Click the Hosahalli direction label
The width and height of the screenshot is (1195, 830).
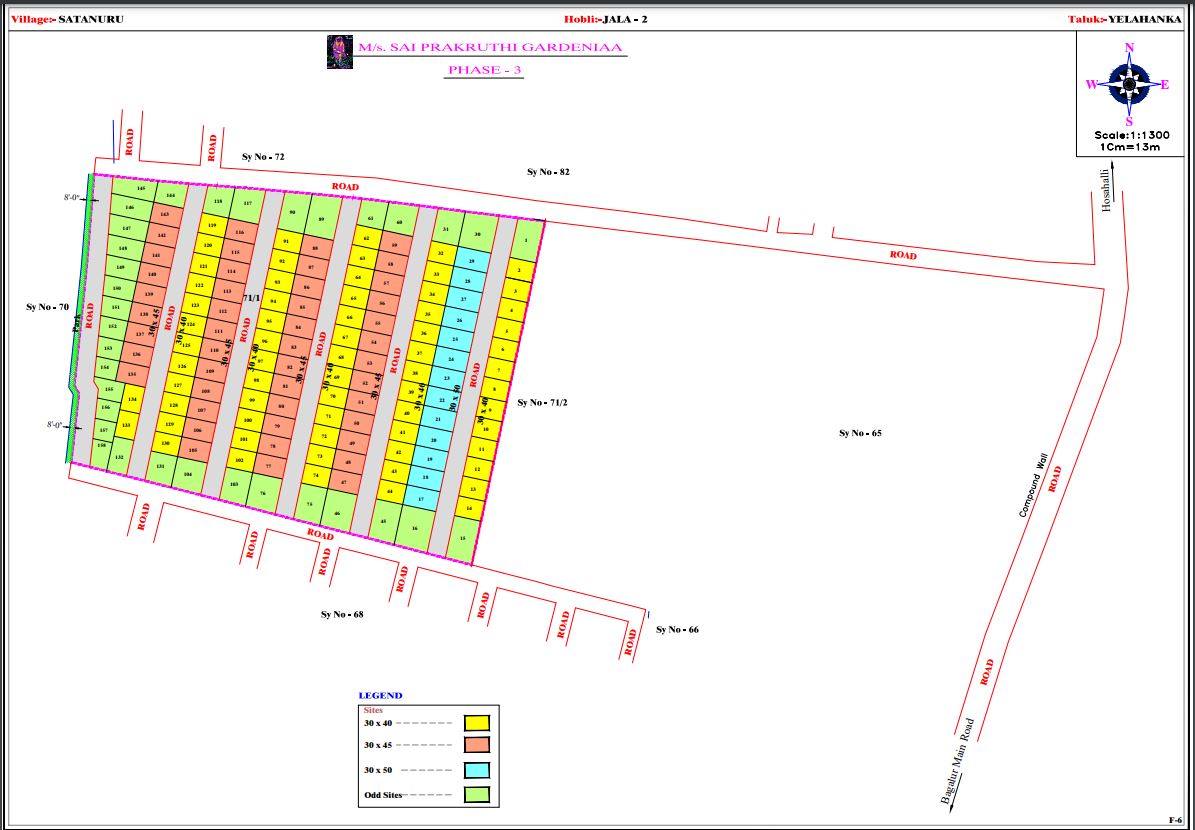coord(1105,188)
